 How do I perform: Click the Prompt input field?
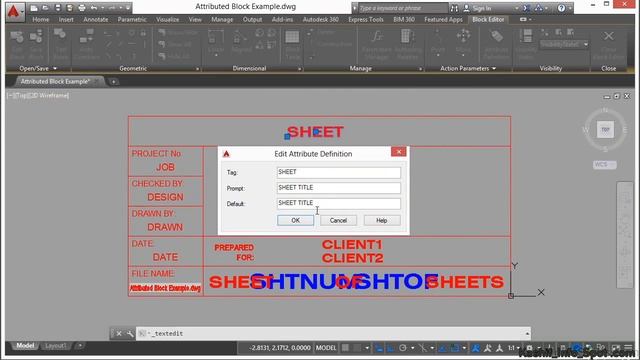(x=338, y=188)
